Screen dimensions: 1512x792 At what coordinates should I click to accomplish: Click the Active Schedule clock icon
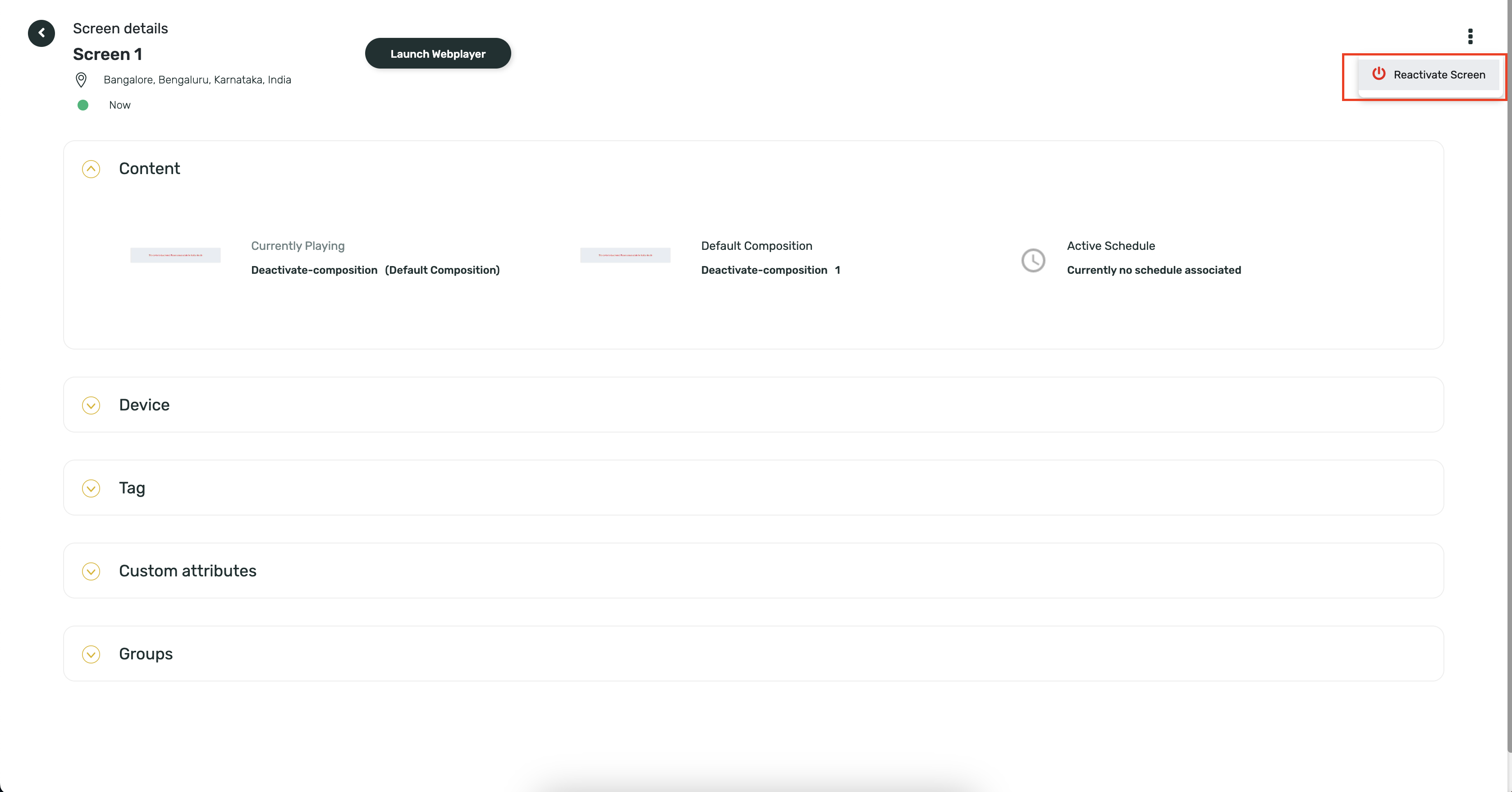1032,260
